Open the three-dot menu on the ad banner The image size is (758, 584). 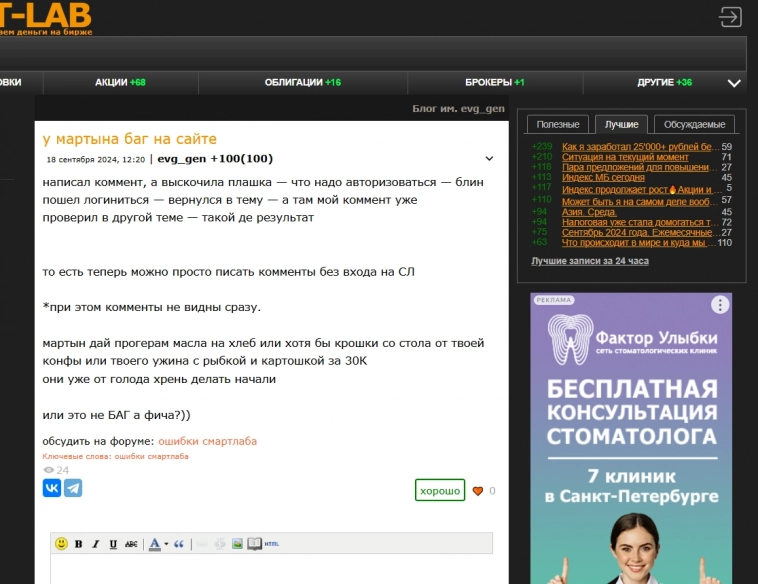click(720, 305)
